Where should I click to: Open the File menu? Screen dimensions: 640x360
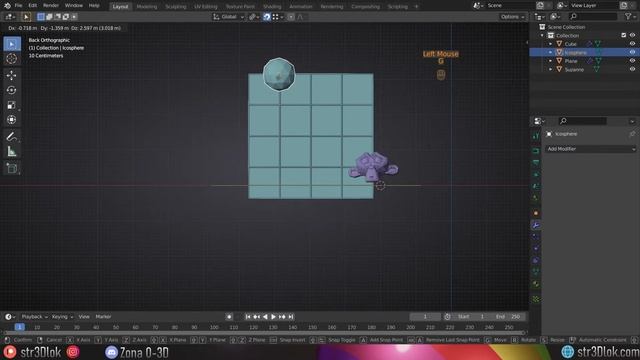click(18, 6)
